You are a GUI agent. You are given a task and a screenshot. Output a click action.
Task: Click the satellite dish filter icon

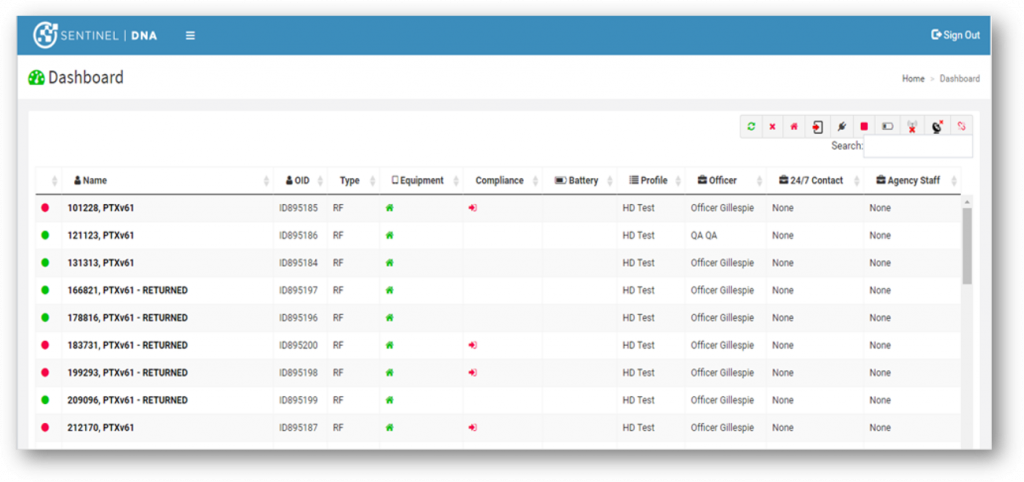(x=937, y=127)
